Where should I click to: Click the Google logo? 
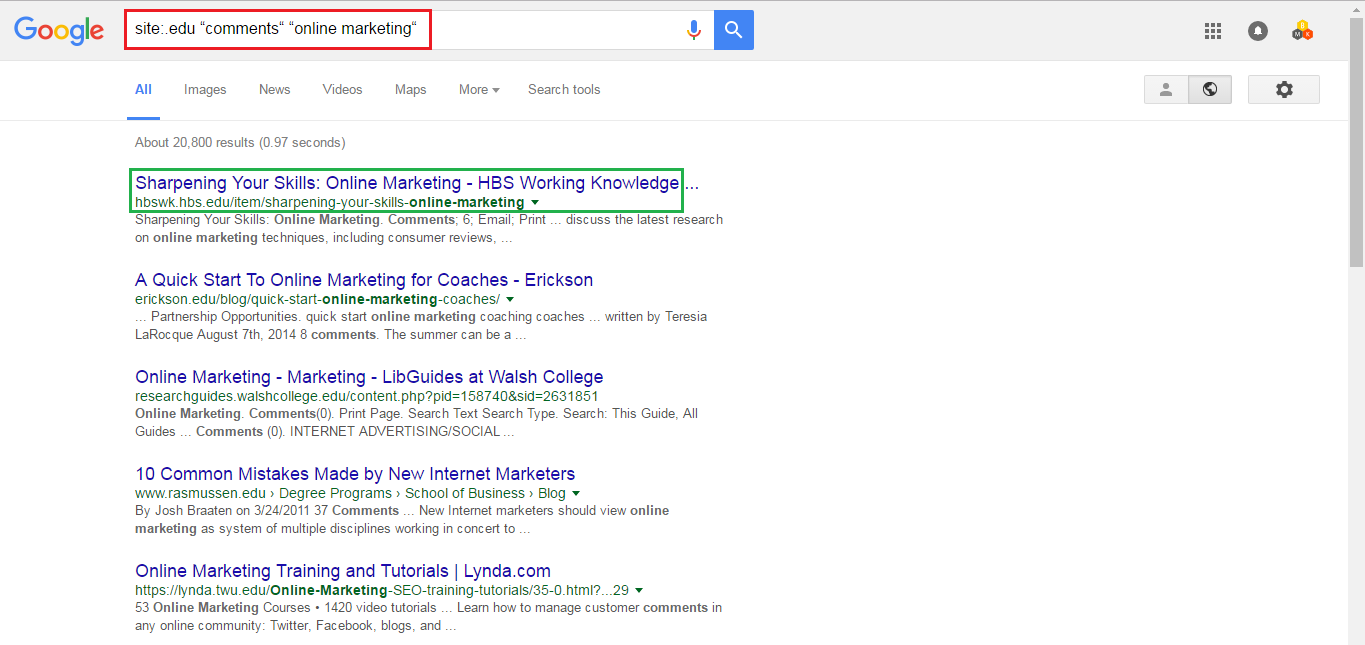59,31
